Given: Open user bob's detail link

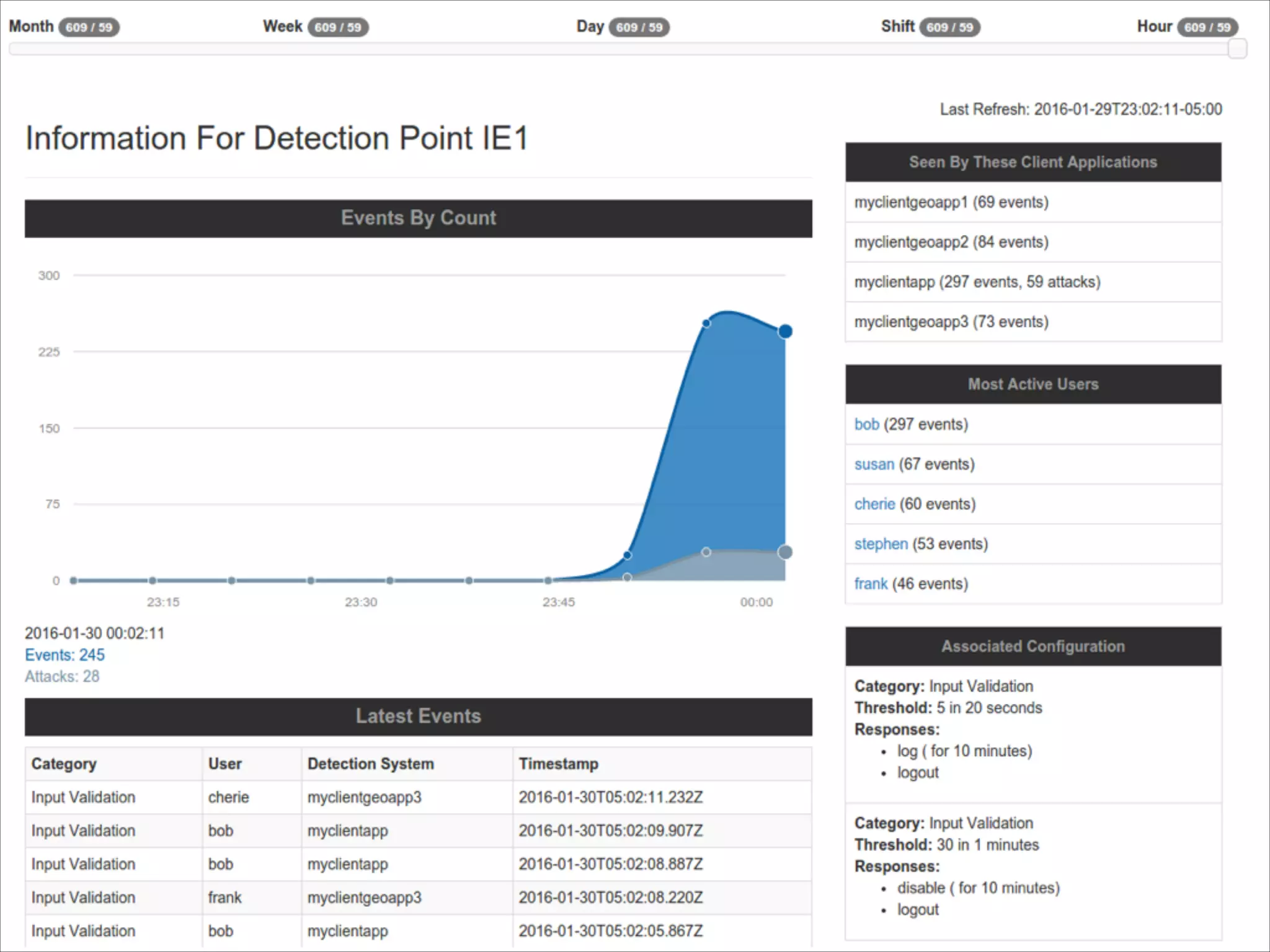Looking at the screenshot, I should pyautogui.click(x=866, y=425).
